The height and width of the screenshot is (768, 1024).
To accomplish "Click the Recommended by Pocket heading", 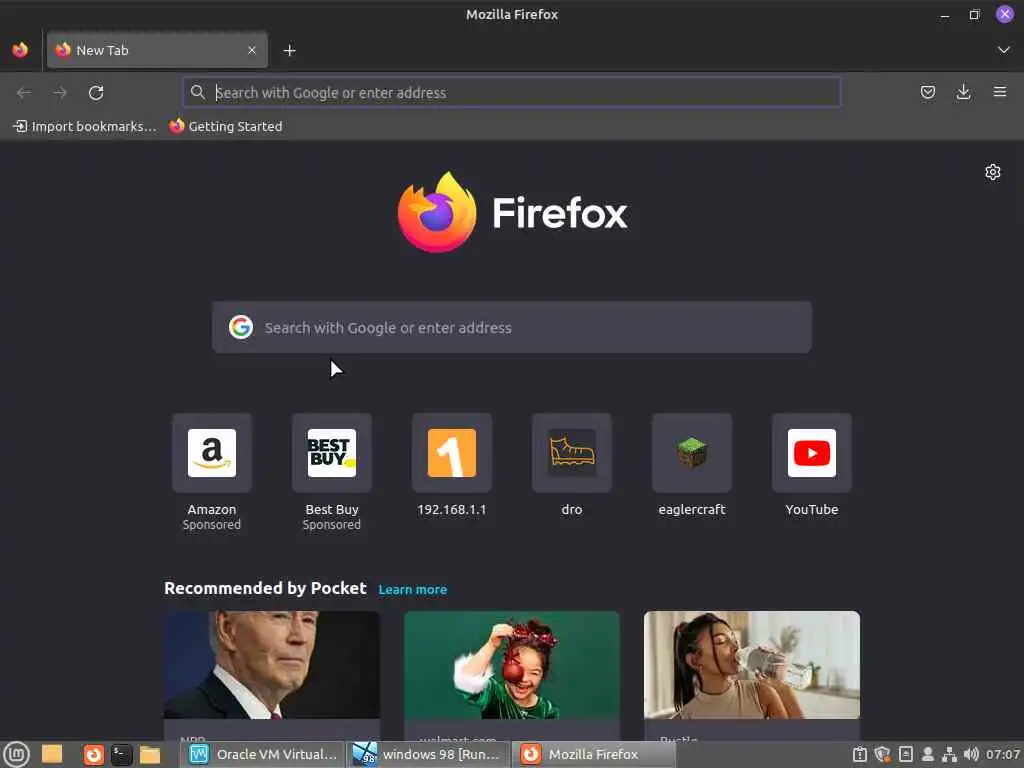I will pos(265,588).
